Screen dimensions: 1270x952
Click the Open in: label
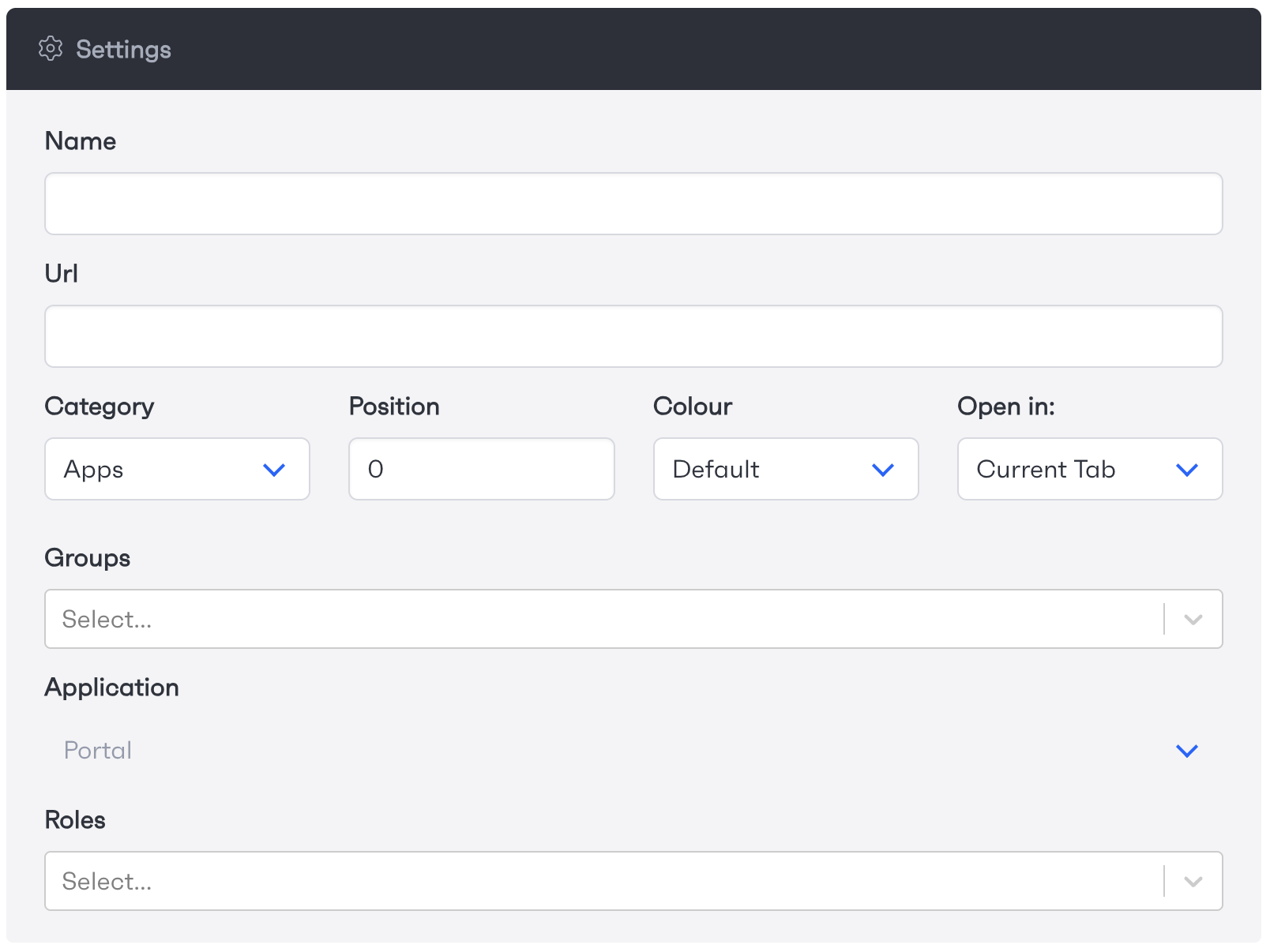pyautogui.click(x=1006, y=407)
